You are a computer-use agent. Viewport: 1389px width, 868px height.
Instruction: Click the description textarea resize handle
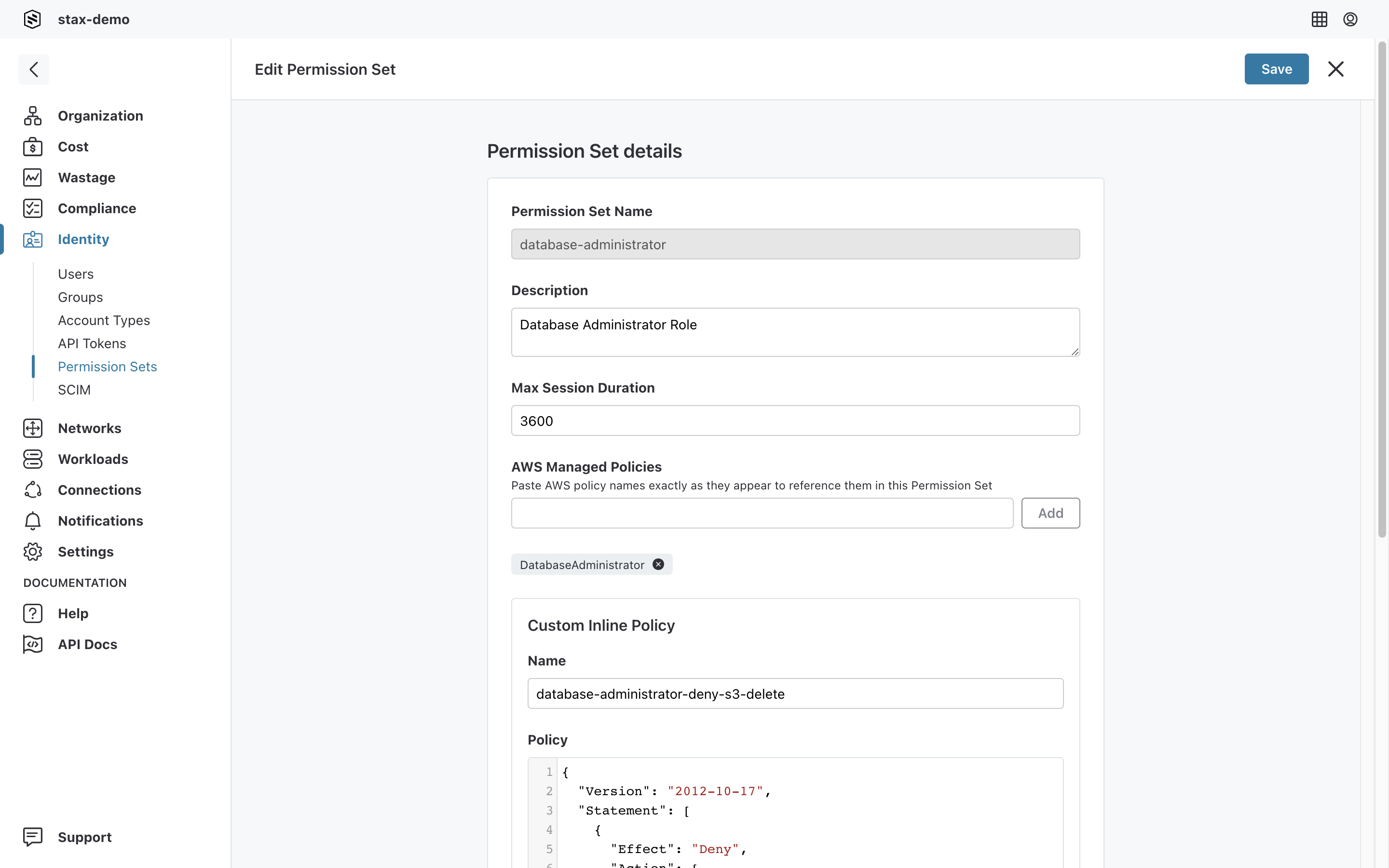(1075, 352)
